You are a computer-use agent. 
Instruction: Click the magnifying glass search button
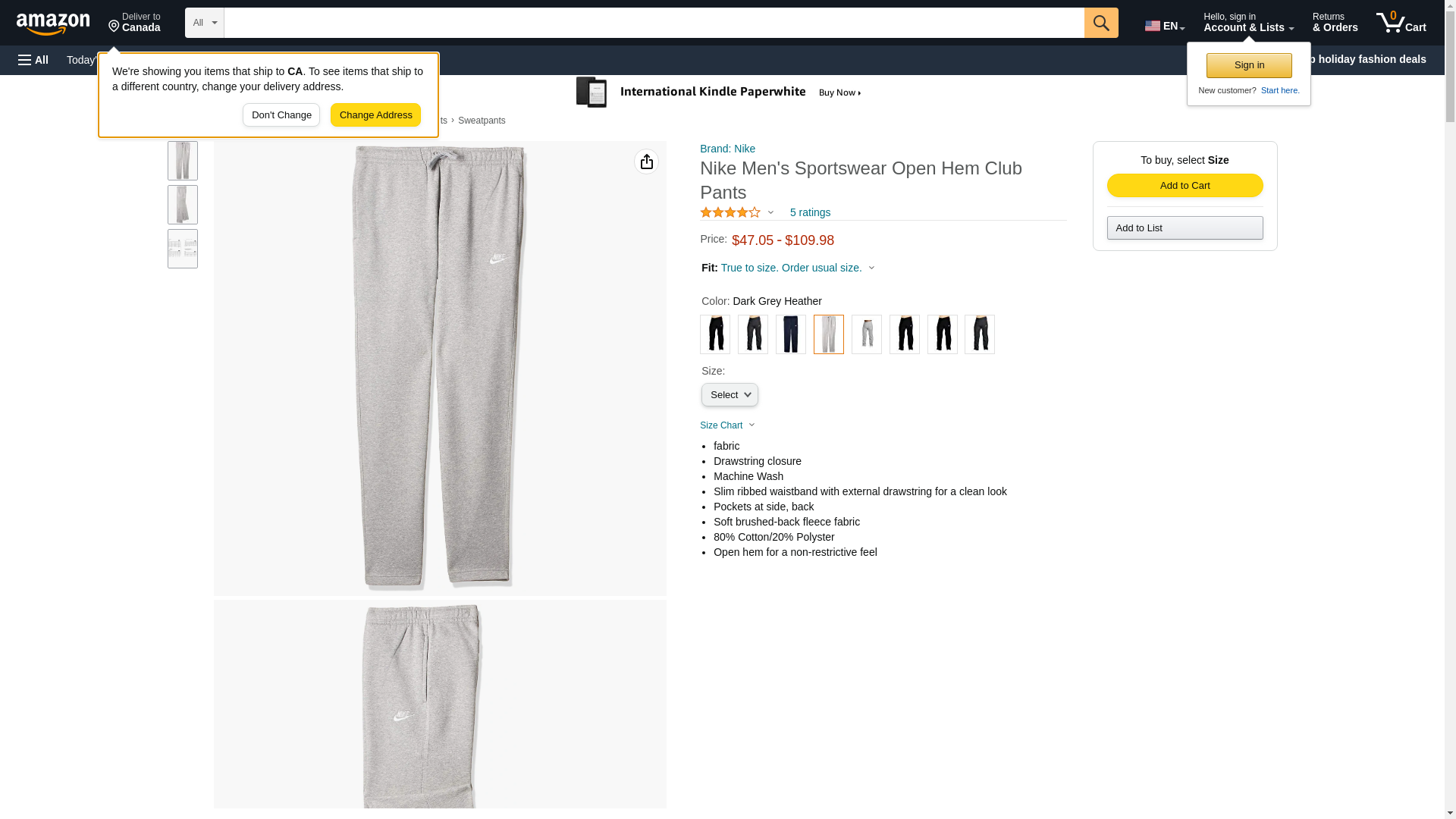(x=1100, y=23)
